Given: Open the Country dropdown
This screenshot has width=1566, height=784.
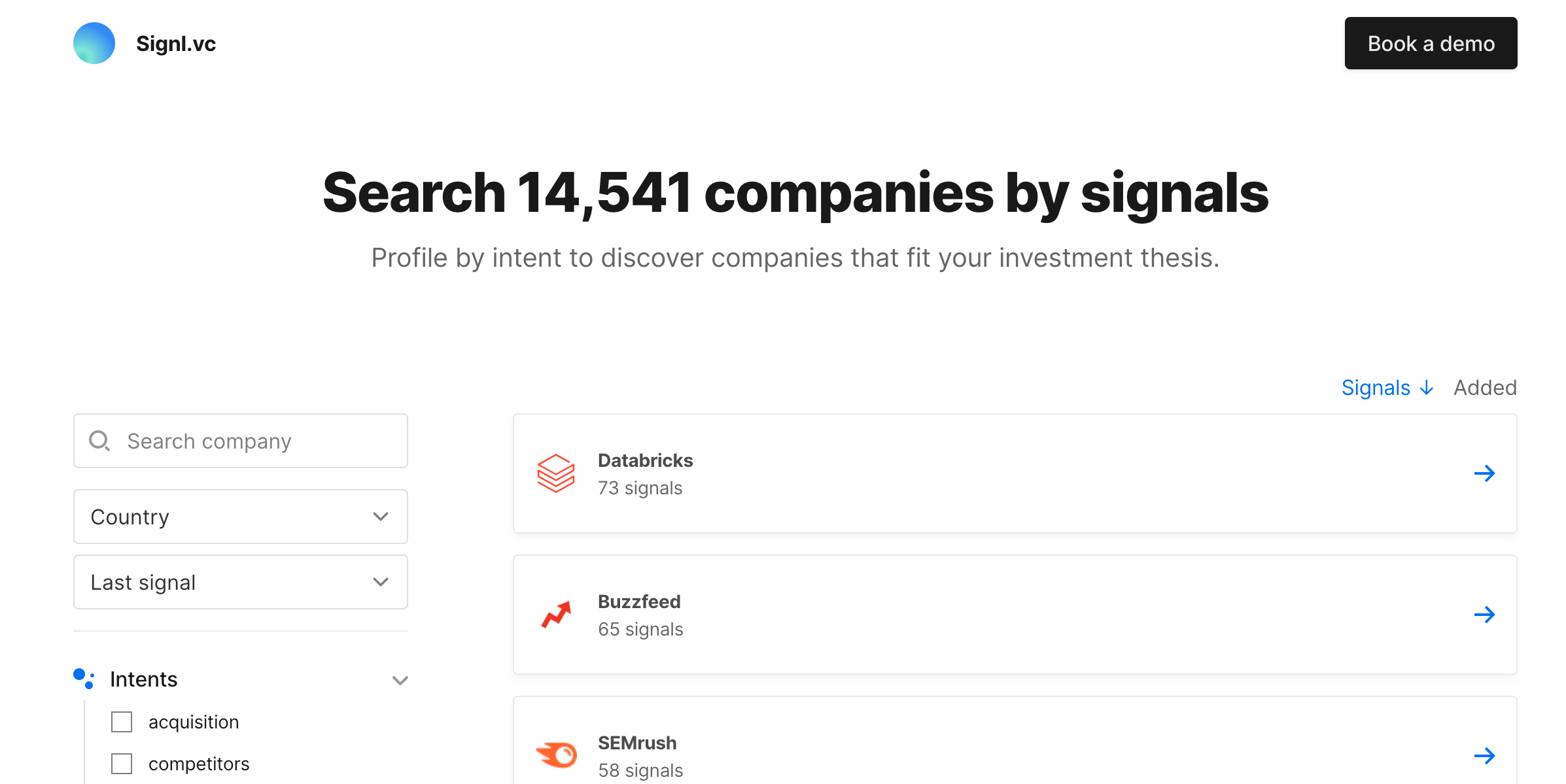Looking at the screenshot, I should (x=241, y=517).
